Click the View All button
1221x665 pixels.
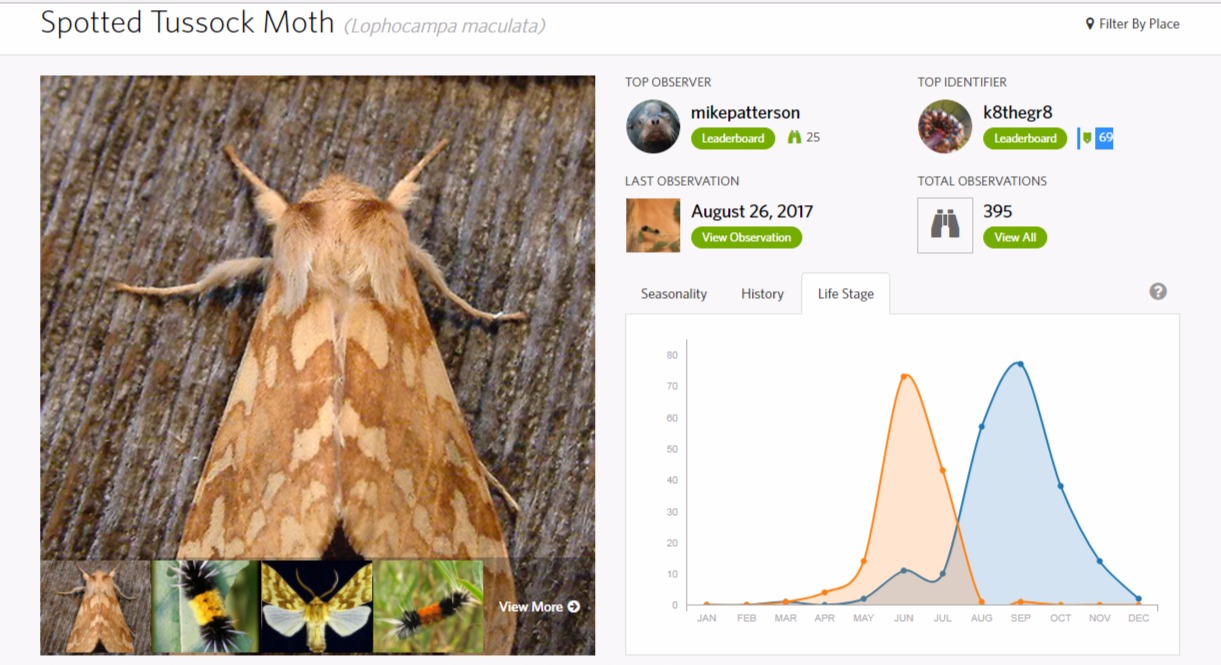point(1015,237)
